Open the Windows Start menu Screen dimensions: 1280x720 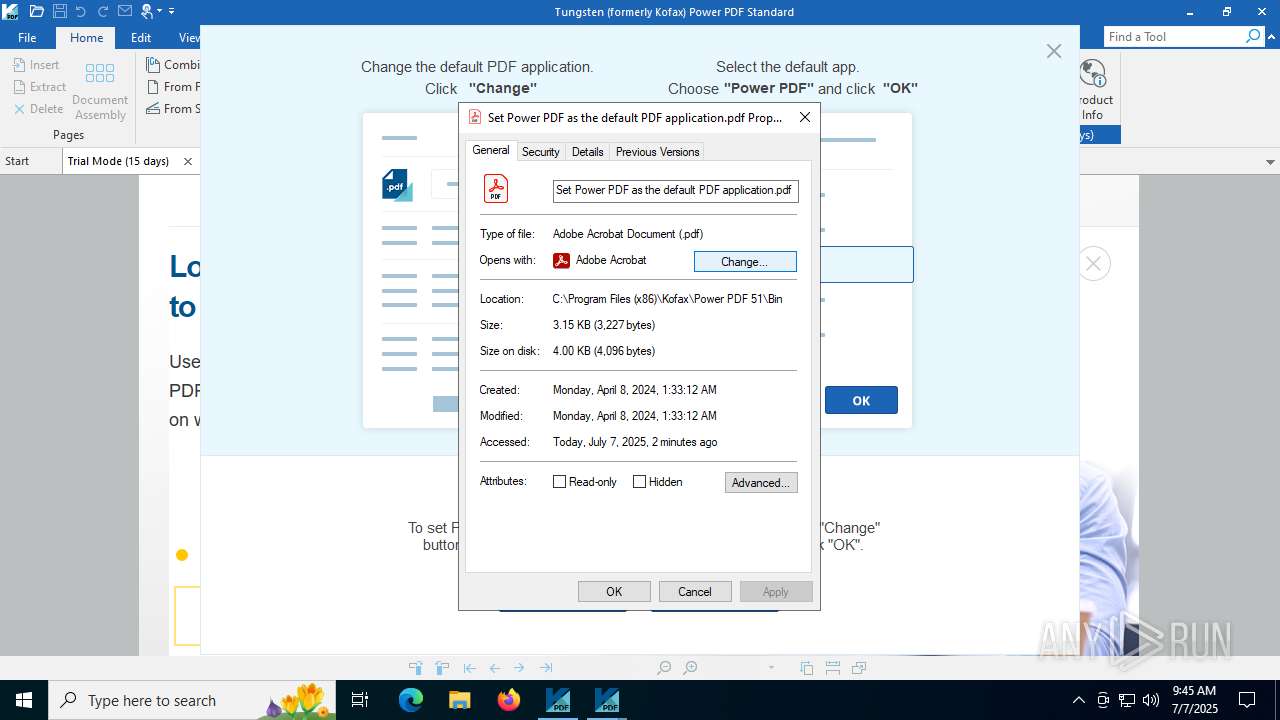[24, 700]
